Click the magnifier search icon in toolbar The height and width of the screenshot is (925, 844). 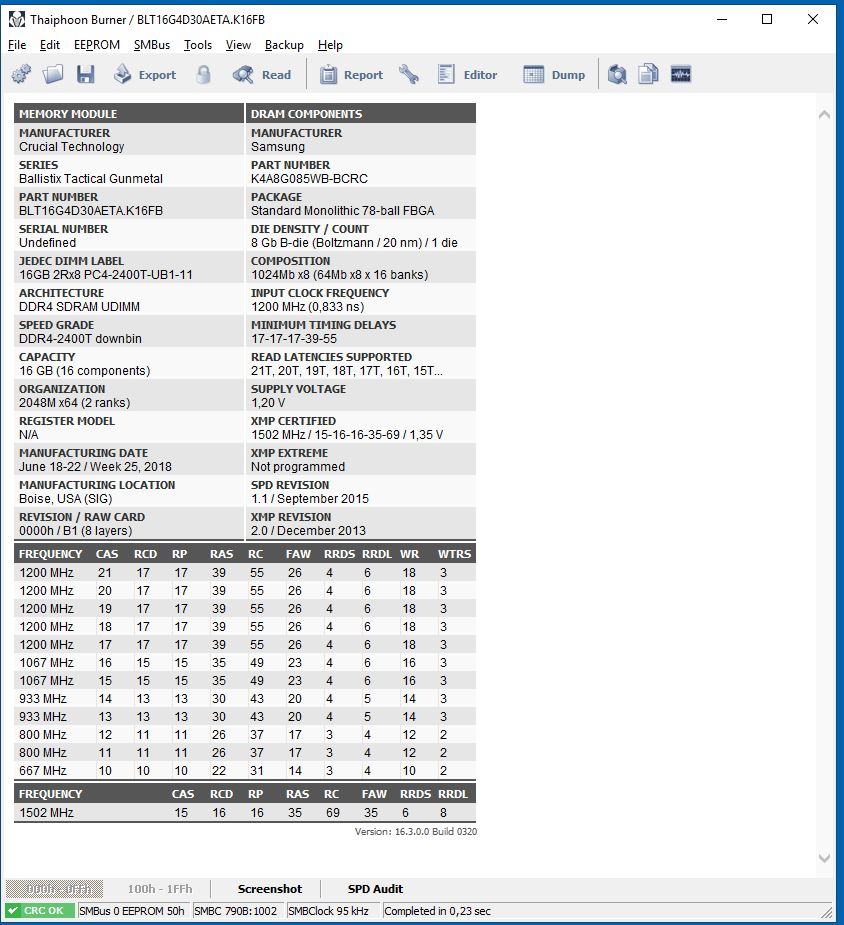pyautogui.click(x=617, y=74)
